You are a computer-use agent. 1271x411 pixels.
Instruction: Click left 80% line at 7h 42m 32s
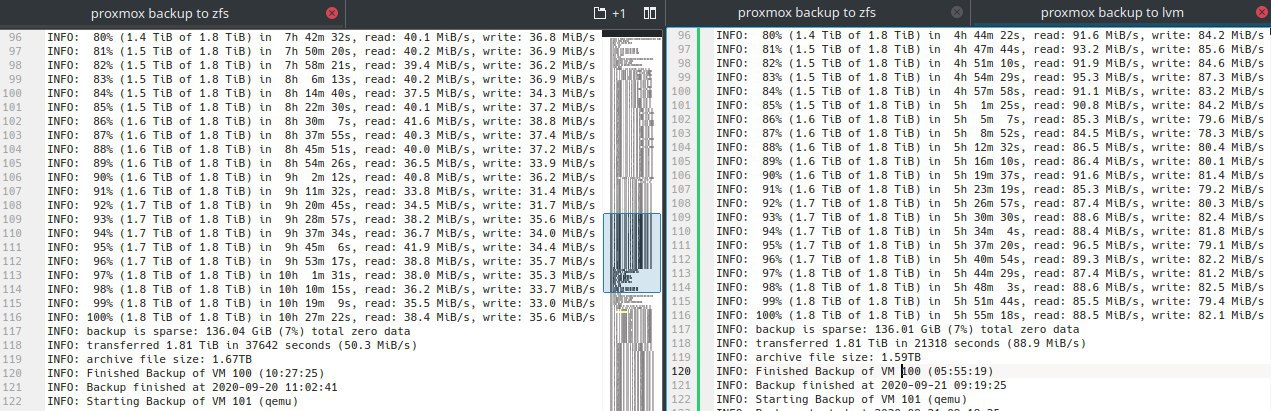[x=321, y=36]
